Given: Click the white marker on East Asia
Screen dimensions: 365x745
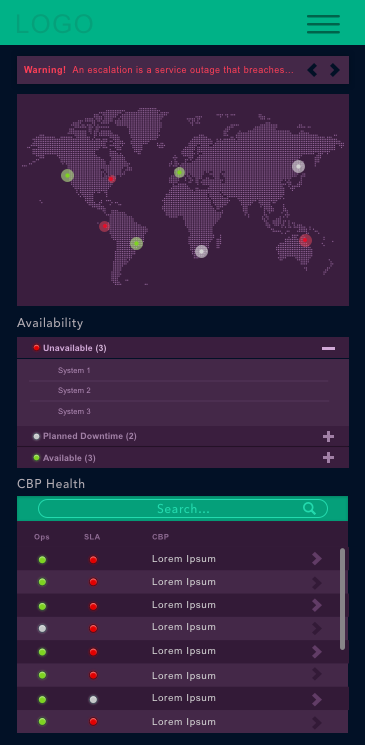Looking at the screenshot, I should coord(298,166).
